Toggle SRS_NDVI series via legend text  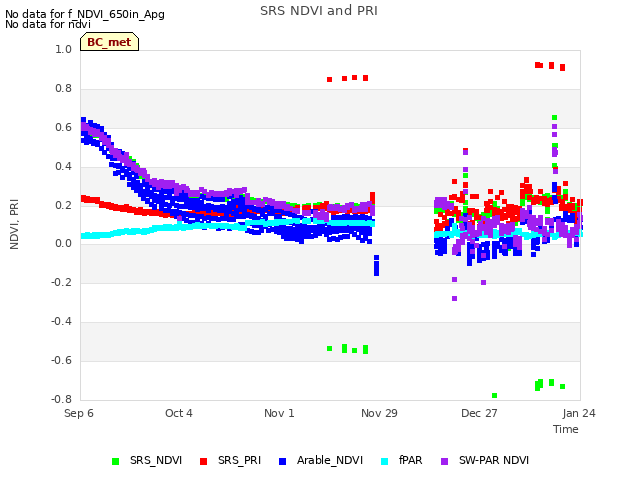pyautogui.click(x=156, y=460)
